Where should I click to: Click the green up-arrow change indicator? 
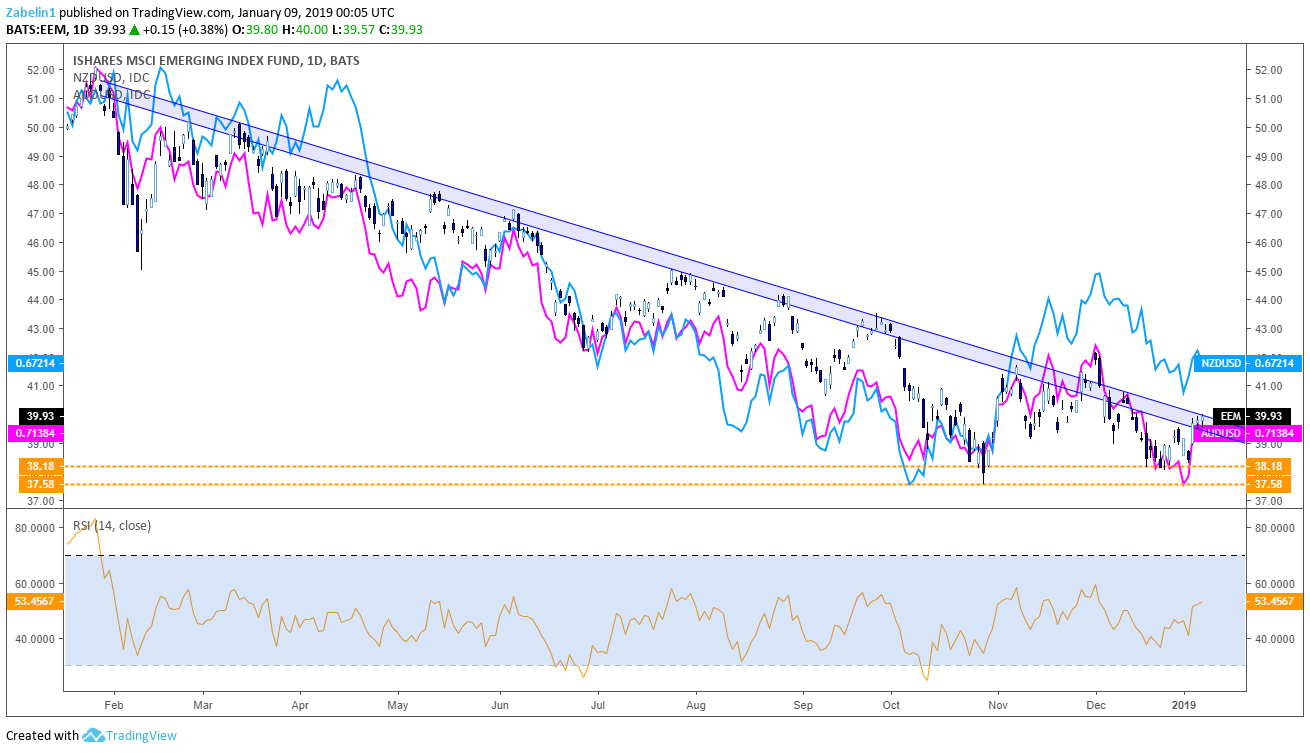tap(132, 30)
